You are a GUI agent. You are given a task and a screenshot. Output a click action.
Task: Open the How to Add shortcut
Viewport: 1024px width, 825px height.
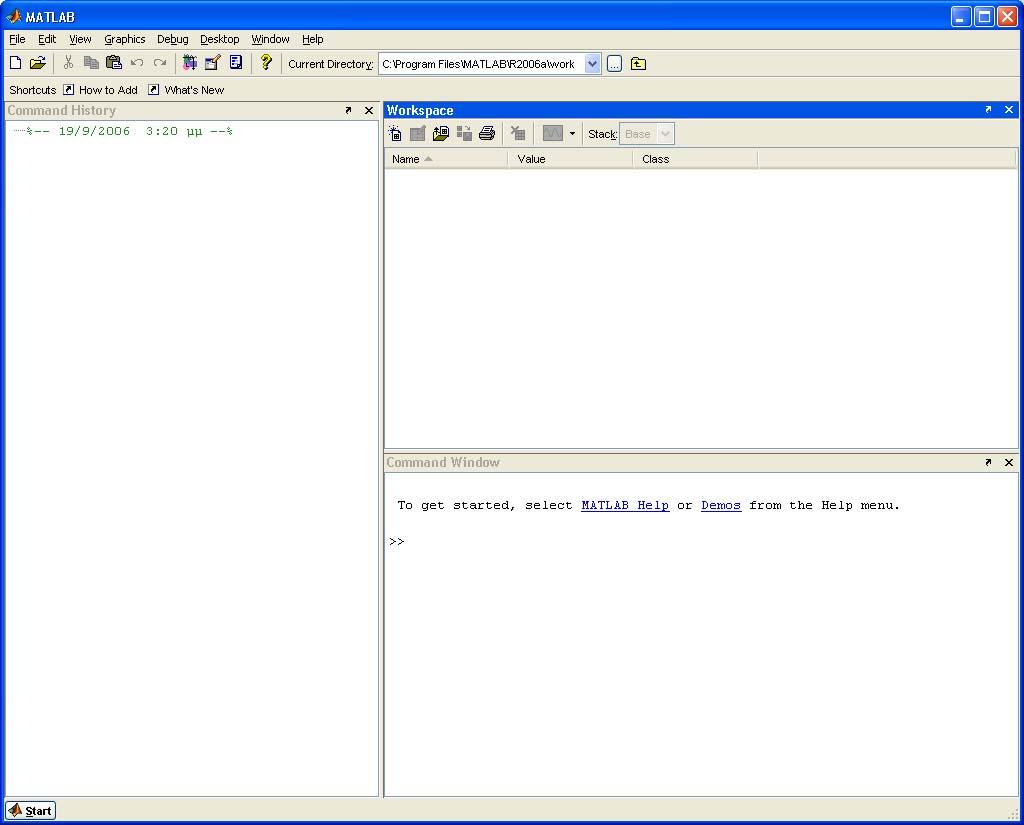coord(101,90)
